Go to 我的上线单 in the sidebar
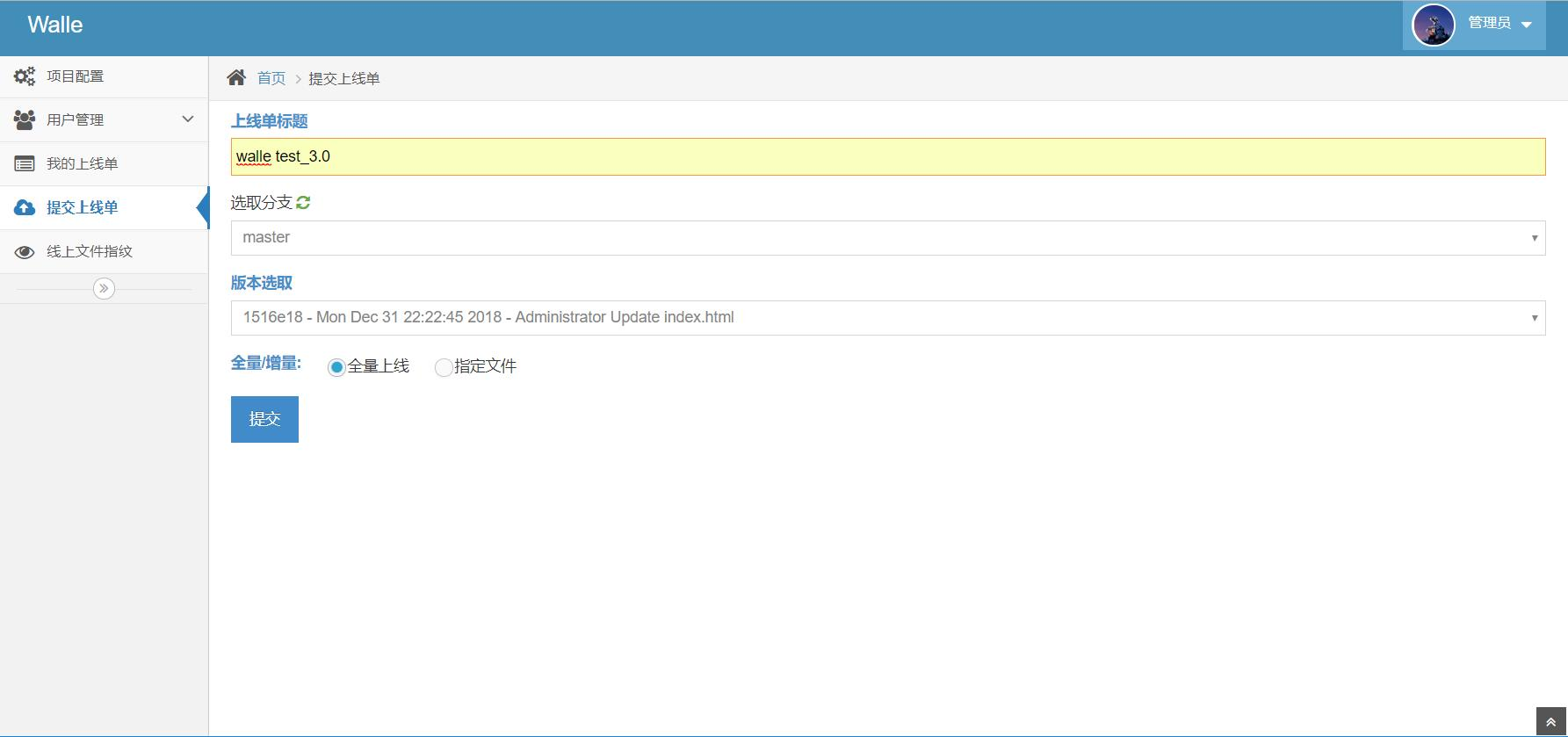Viewport: 1568px width, 737px height. coord(104,163)
